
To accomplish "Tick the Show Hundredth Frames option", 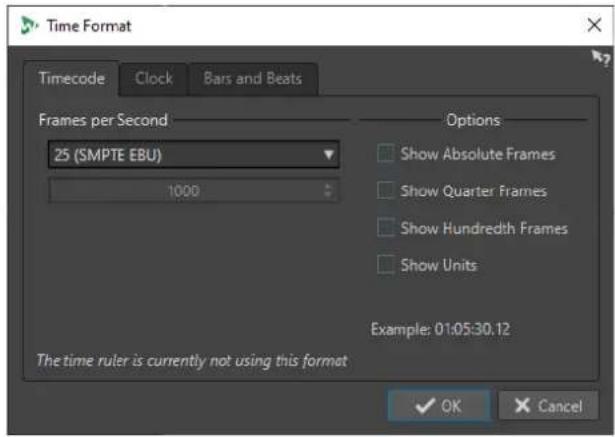I will click(386, 228).
